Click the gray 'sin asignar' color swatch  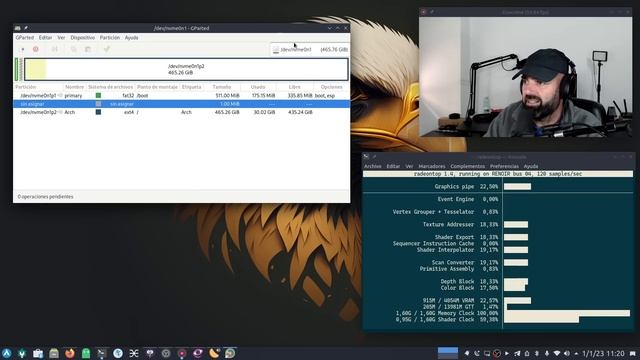tap(98, 104)
